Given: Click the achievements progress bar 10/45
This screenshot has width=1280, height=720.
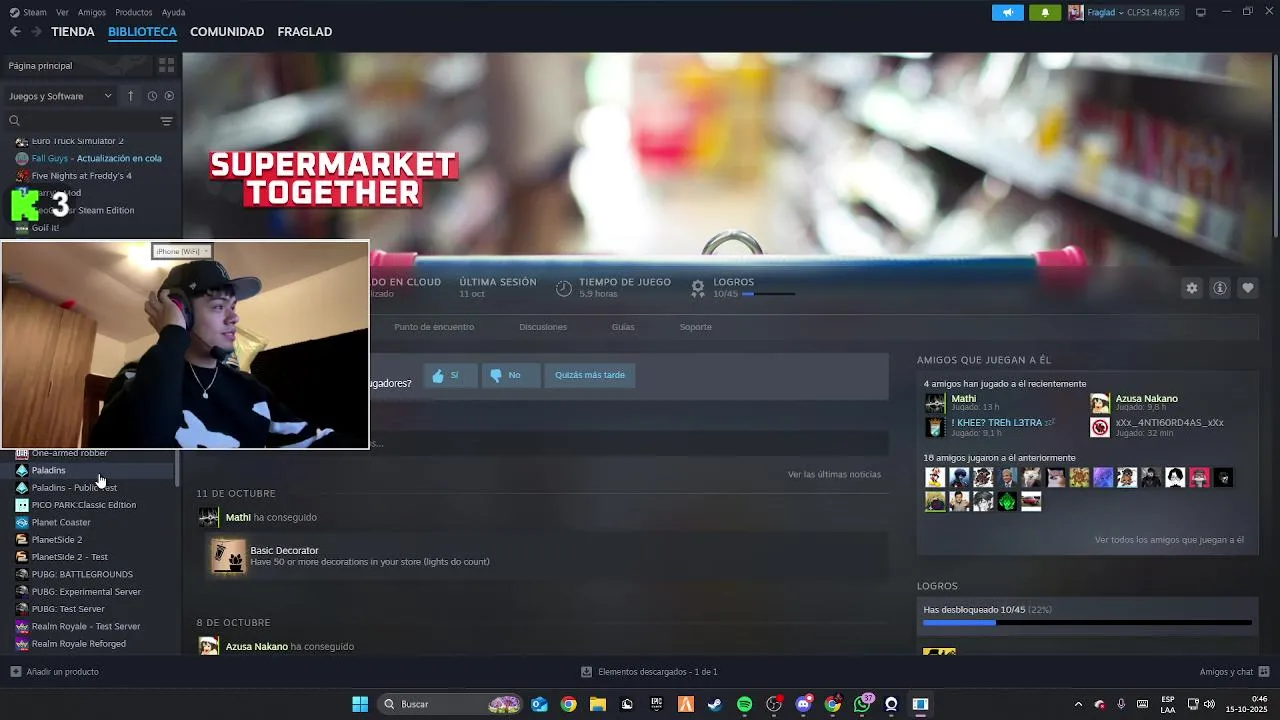Looking at the screenshot, I should (x=1087, y=622).
